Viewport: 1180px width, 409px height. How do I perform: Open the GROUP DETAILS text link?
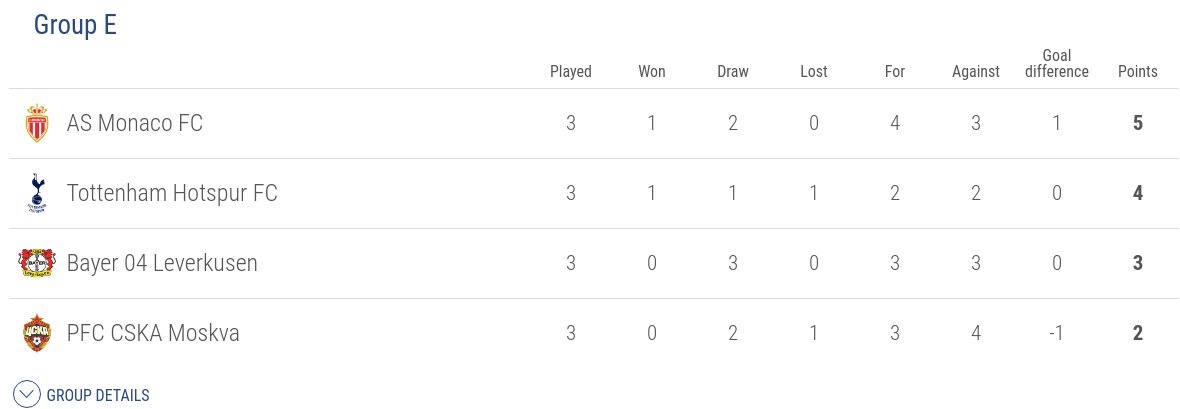(x=98, y=395)
